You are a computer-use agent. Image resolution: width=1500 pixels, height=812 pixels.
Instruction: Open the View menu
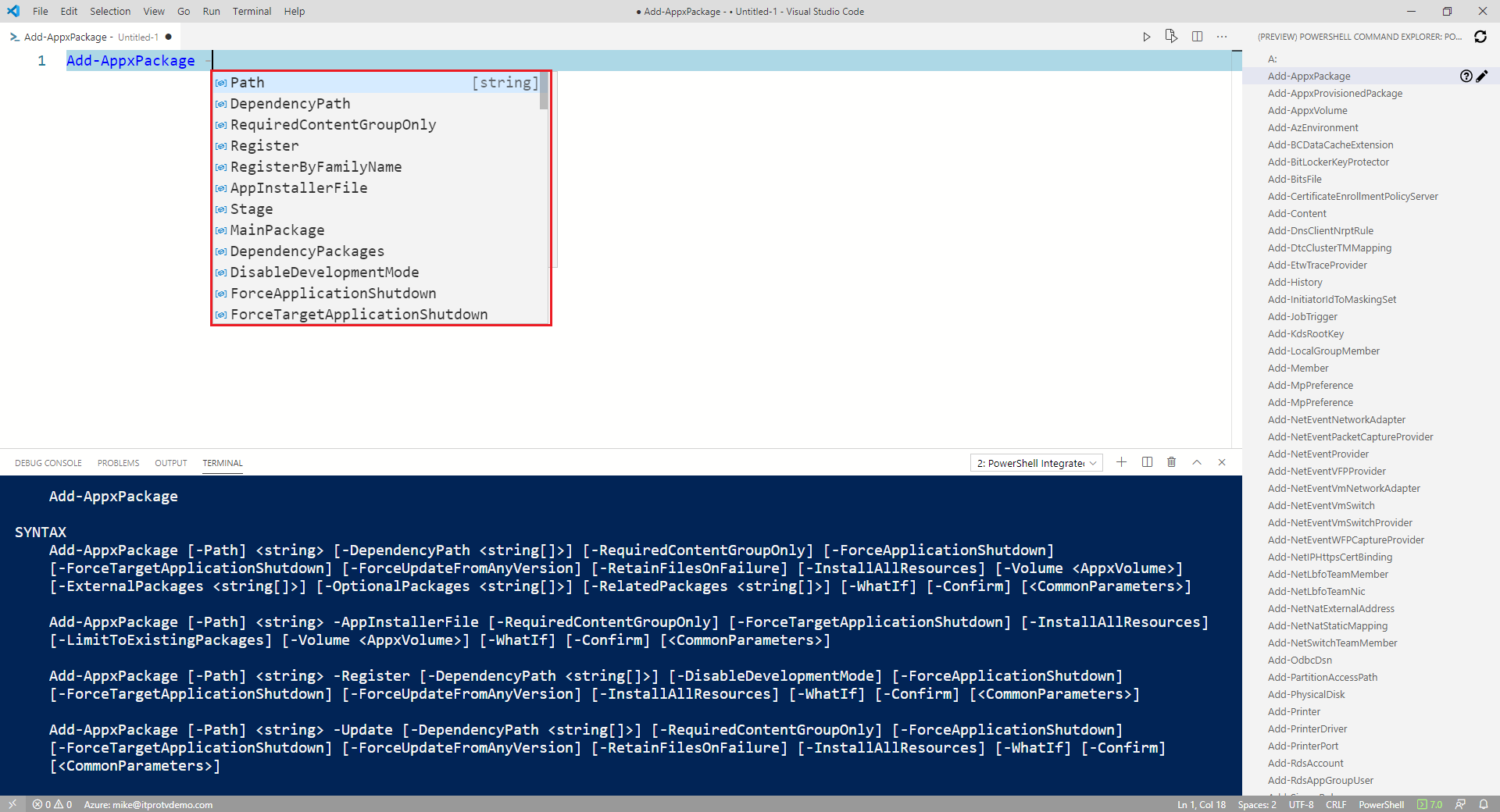154,11
